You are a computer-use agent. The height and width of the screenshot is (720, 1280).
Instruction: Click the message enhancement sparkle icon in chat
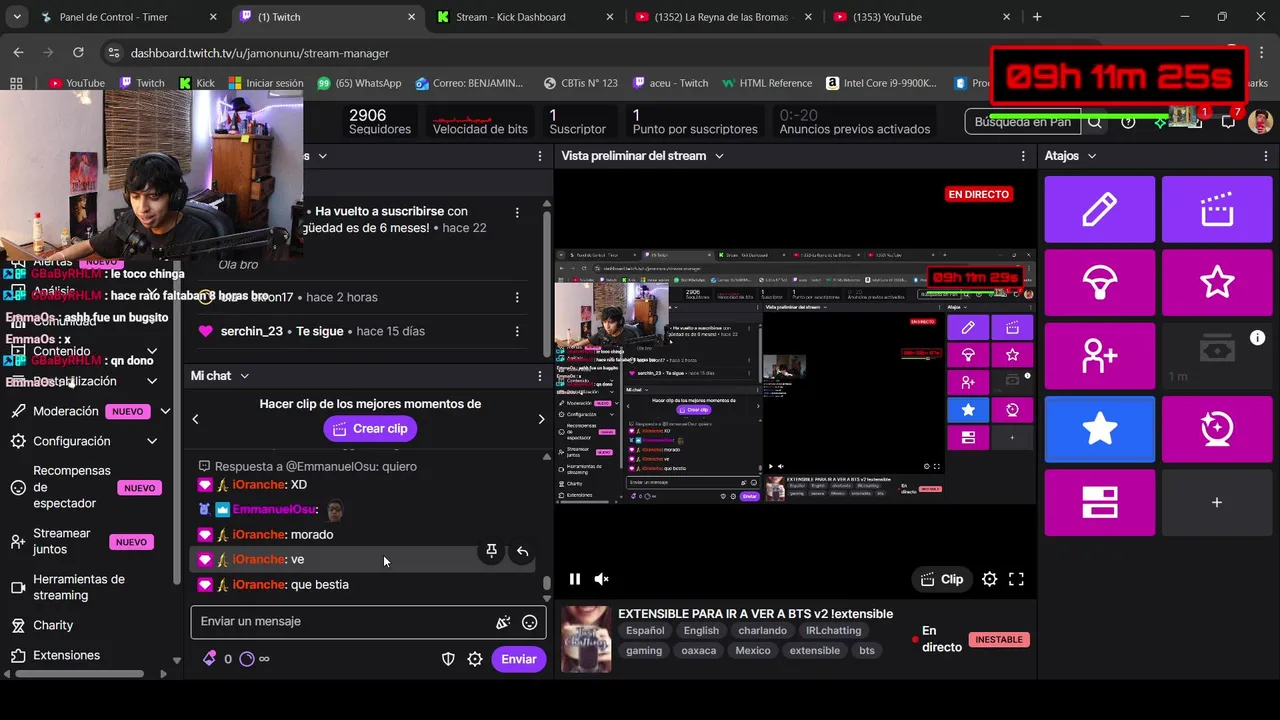pos(503,622)
